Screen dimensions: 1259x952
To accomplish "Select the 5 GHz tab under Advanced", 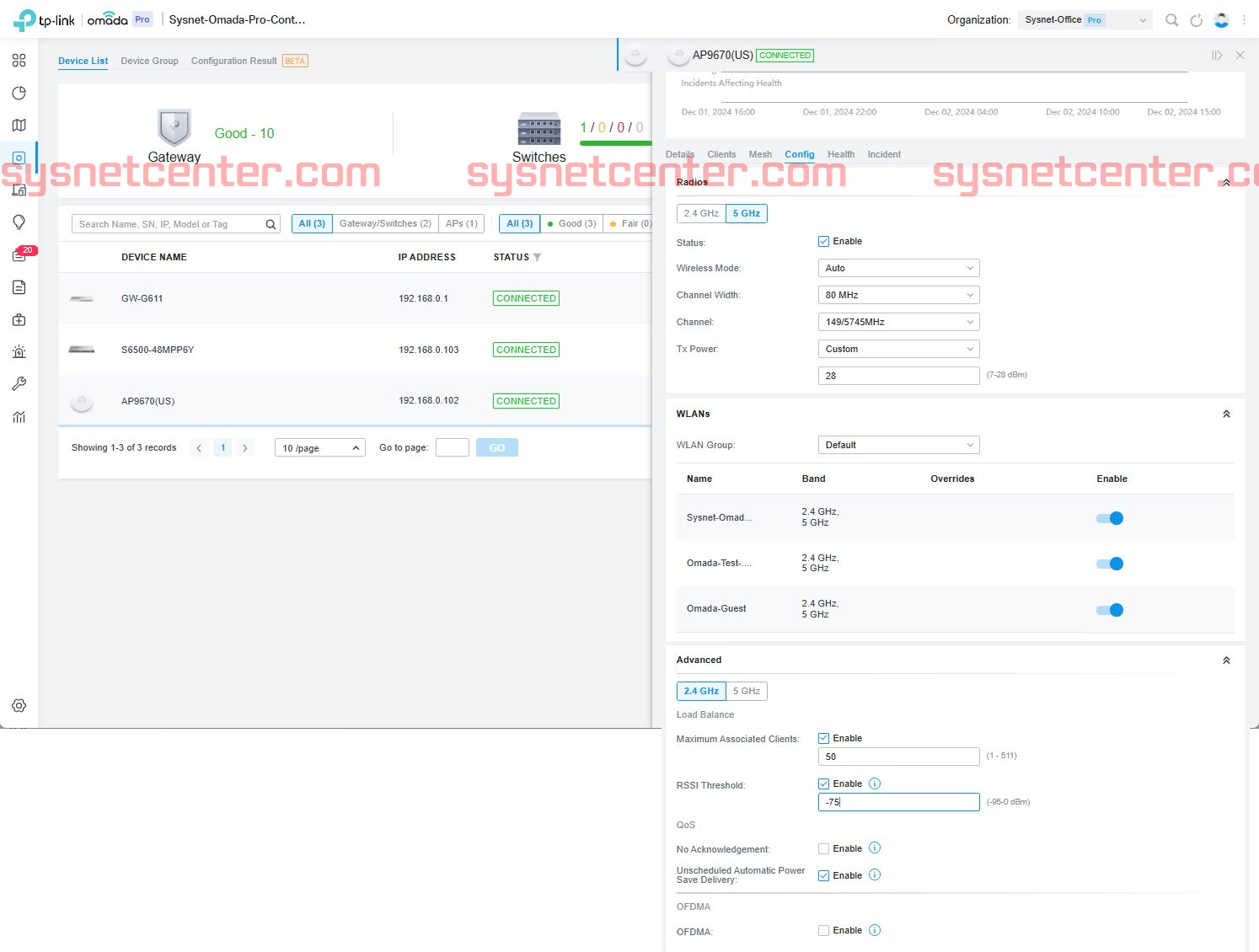I will [747, 691].
